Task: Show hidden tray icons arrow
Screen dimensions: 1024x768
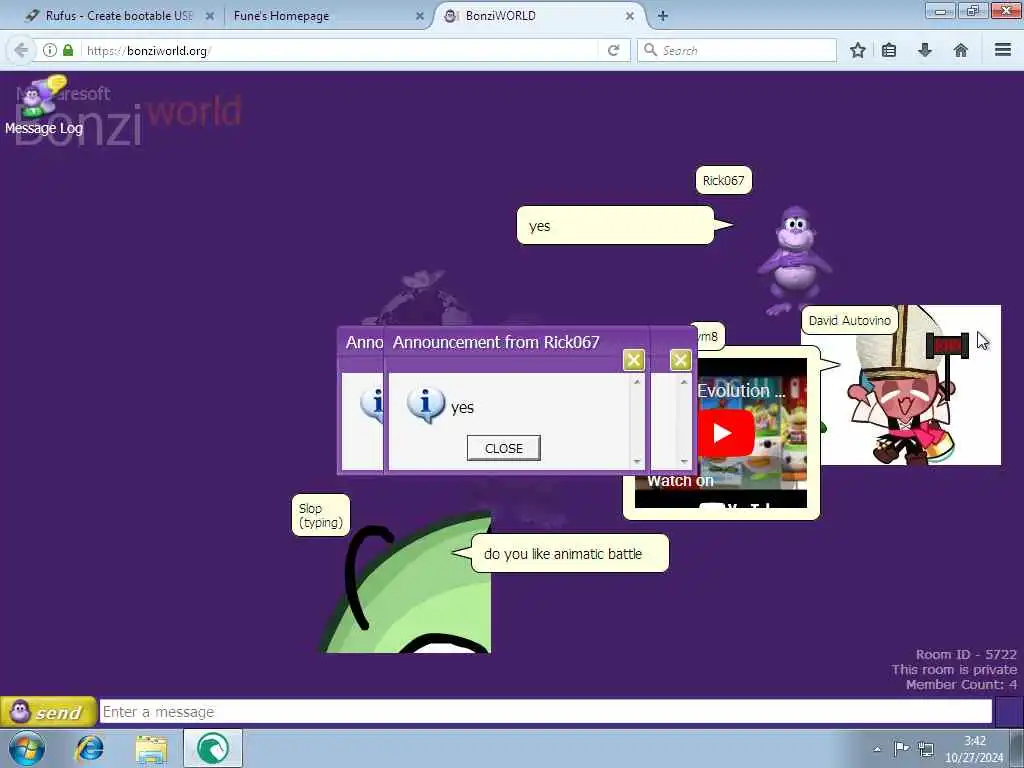Action: 877,749
